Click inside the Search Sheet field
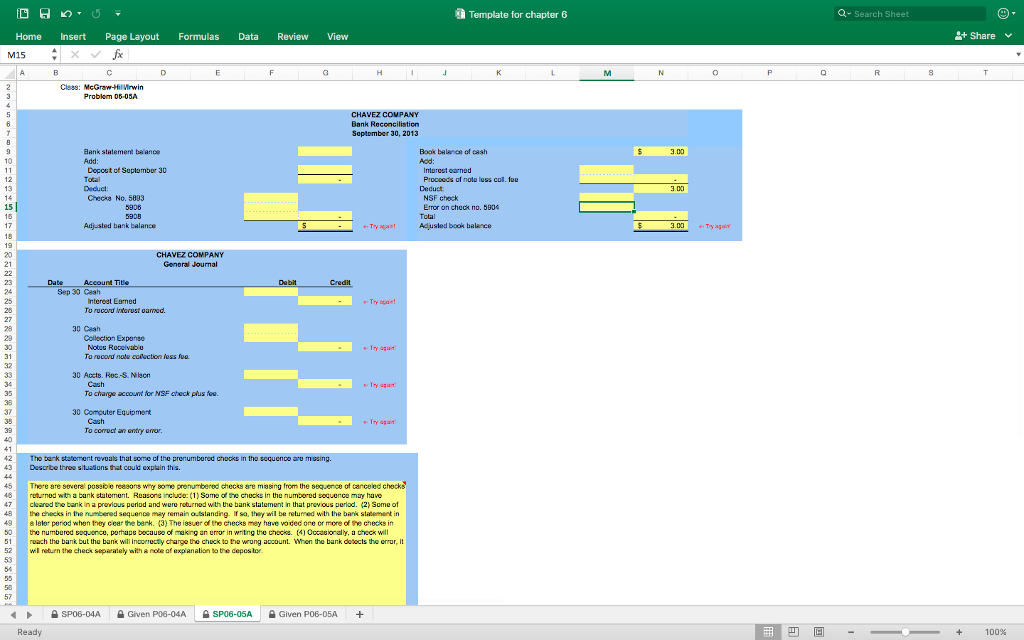Screen dimensions: 1024x640 (x=910, y=14)
